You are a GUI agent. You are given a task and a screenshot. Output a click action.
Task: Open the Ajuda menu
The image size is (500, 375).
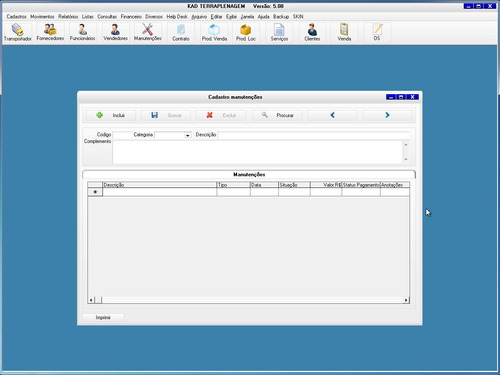pos(263,17)
